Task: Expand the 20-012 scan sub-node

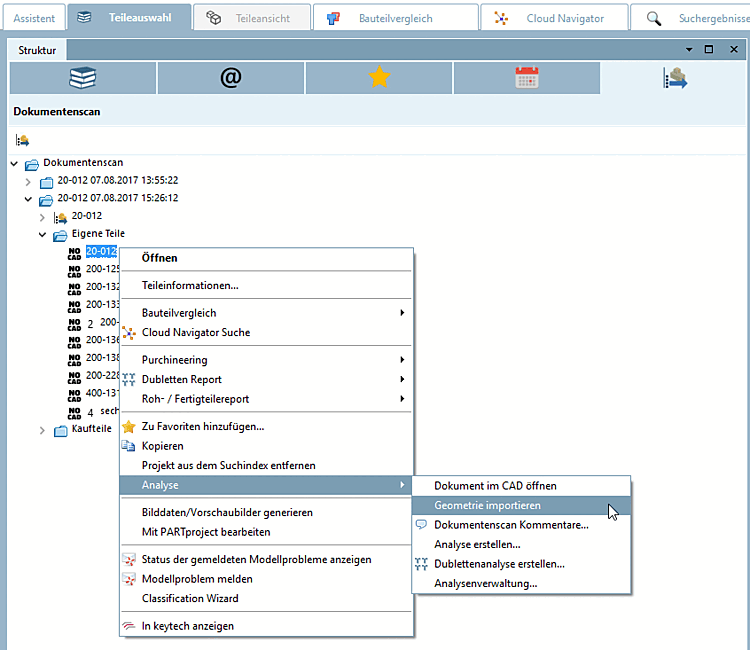Action: [43, 218]
